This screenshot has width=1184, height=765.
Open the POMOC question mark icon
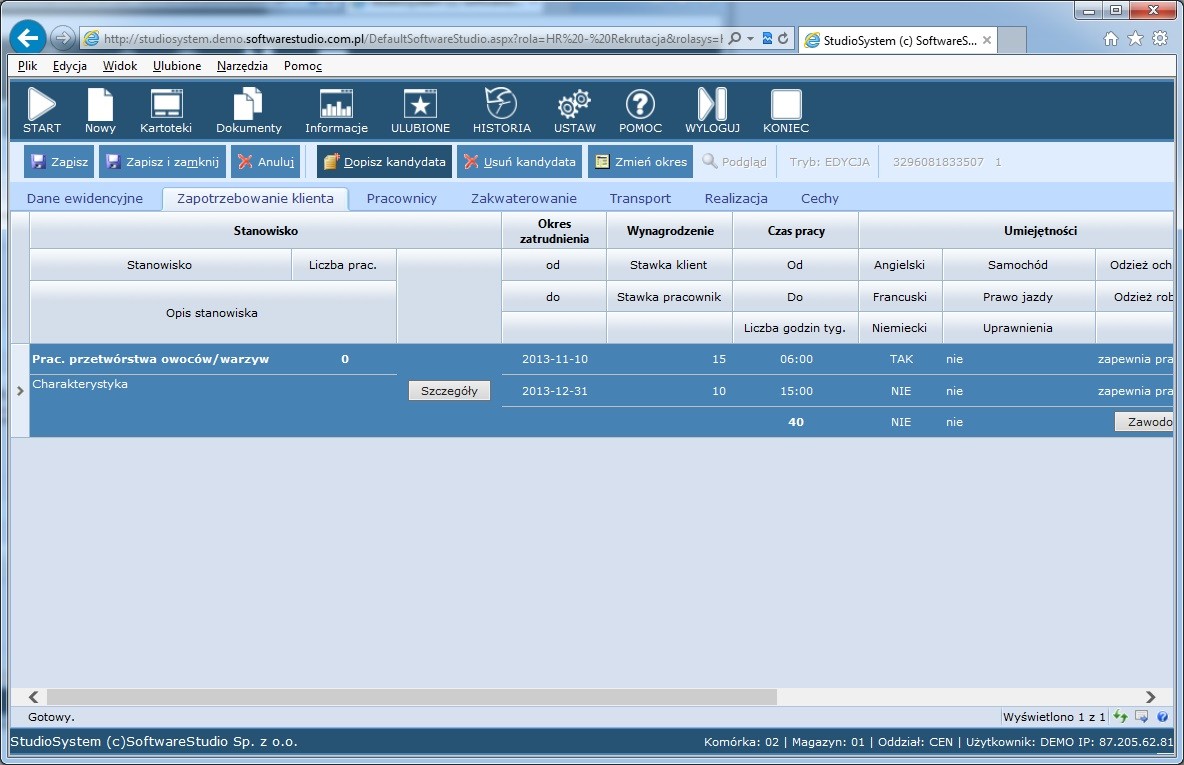click(640, 110)
